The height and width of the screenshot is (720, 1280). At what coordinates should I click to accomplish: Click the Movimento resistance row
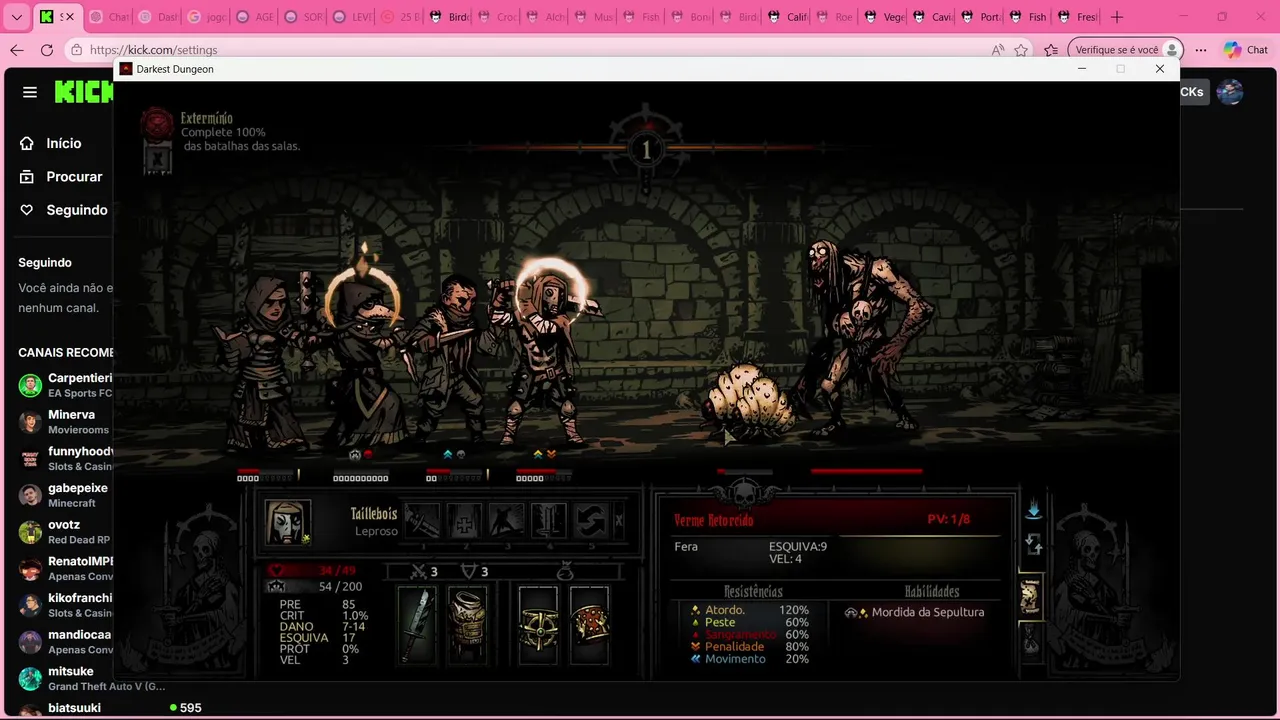point(750,658)
